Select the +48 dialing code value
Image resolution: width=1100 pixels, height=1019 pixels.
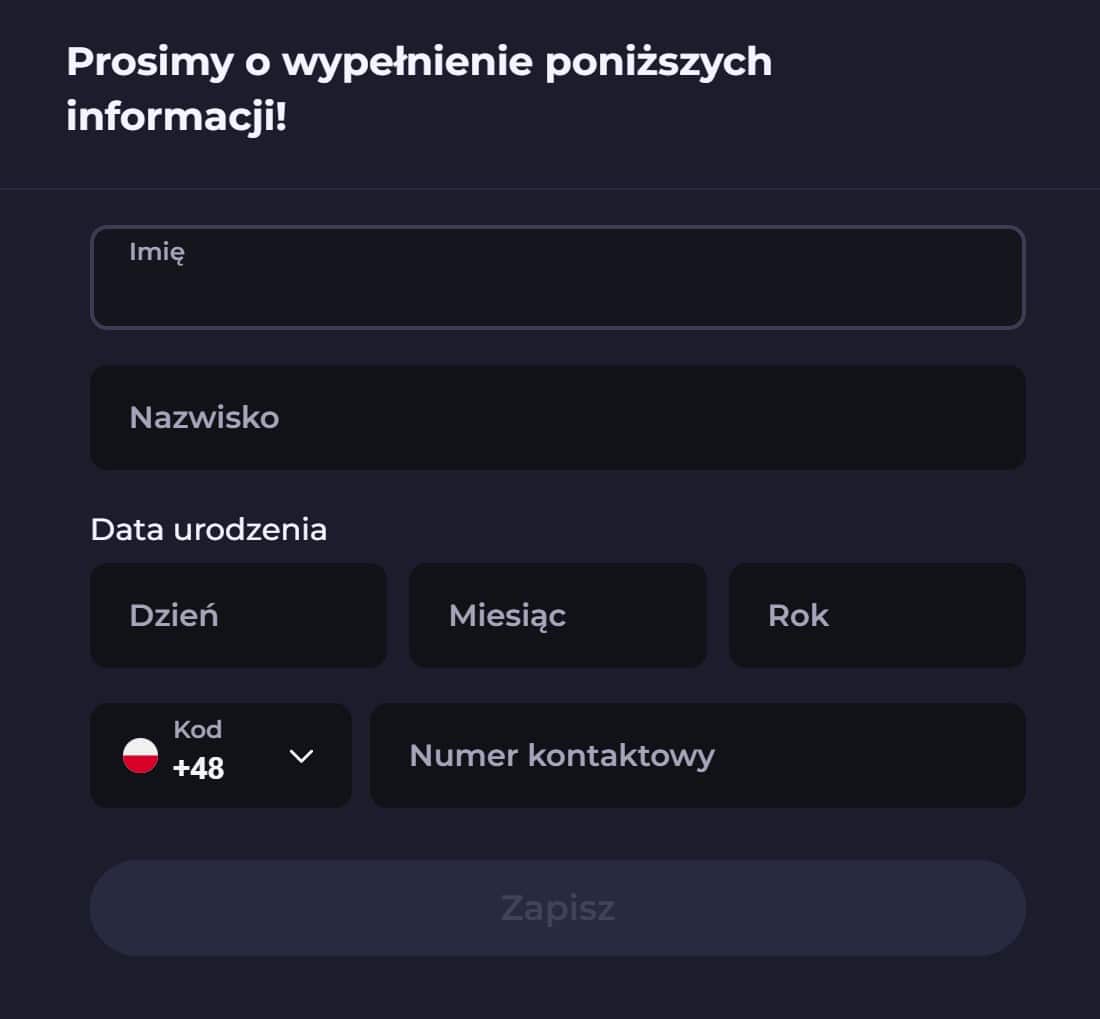coord(198,768)
